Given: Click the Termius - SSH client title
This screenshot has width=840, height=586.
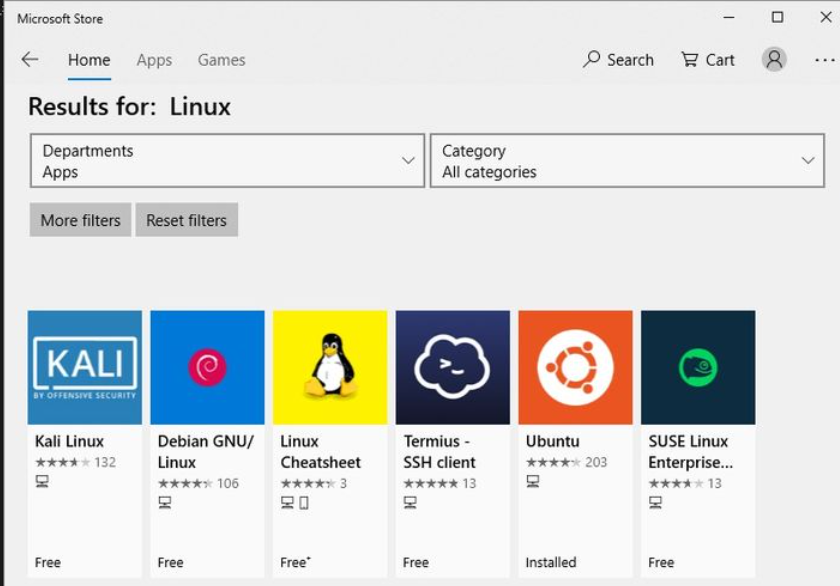Looking at the screenshot, I should (x=439, y=452).
